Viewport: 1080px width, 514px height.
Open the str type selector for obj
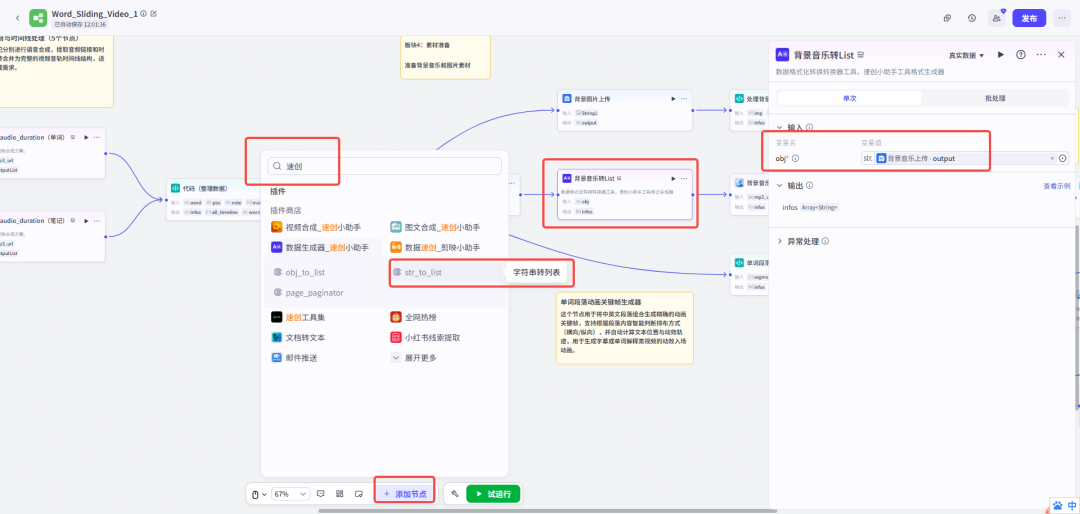867,158
